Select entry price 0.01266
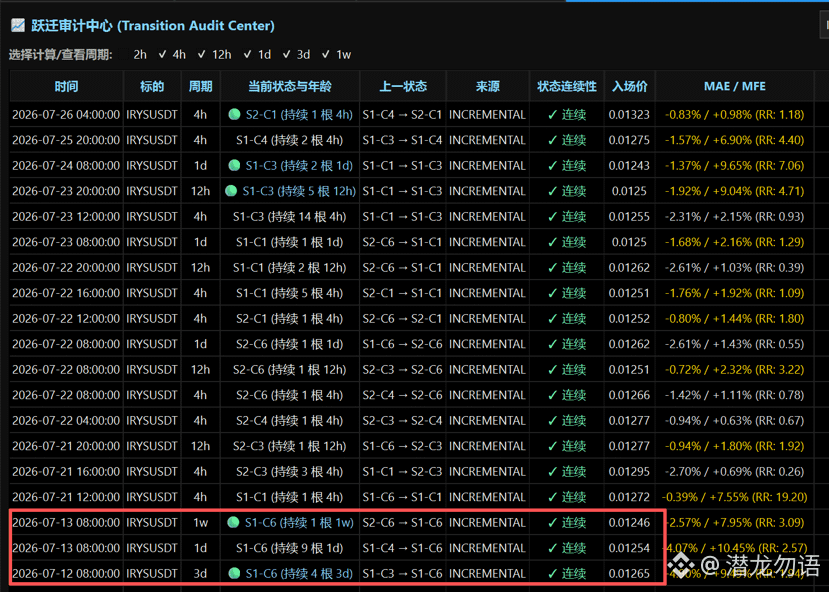This screenshot has height=592, width=829. click(x=629, y=395)
